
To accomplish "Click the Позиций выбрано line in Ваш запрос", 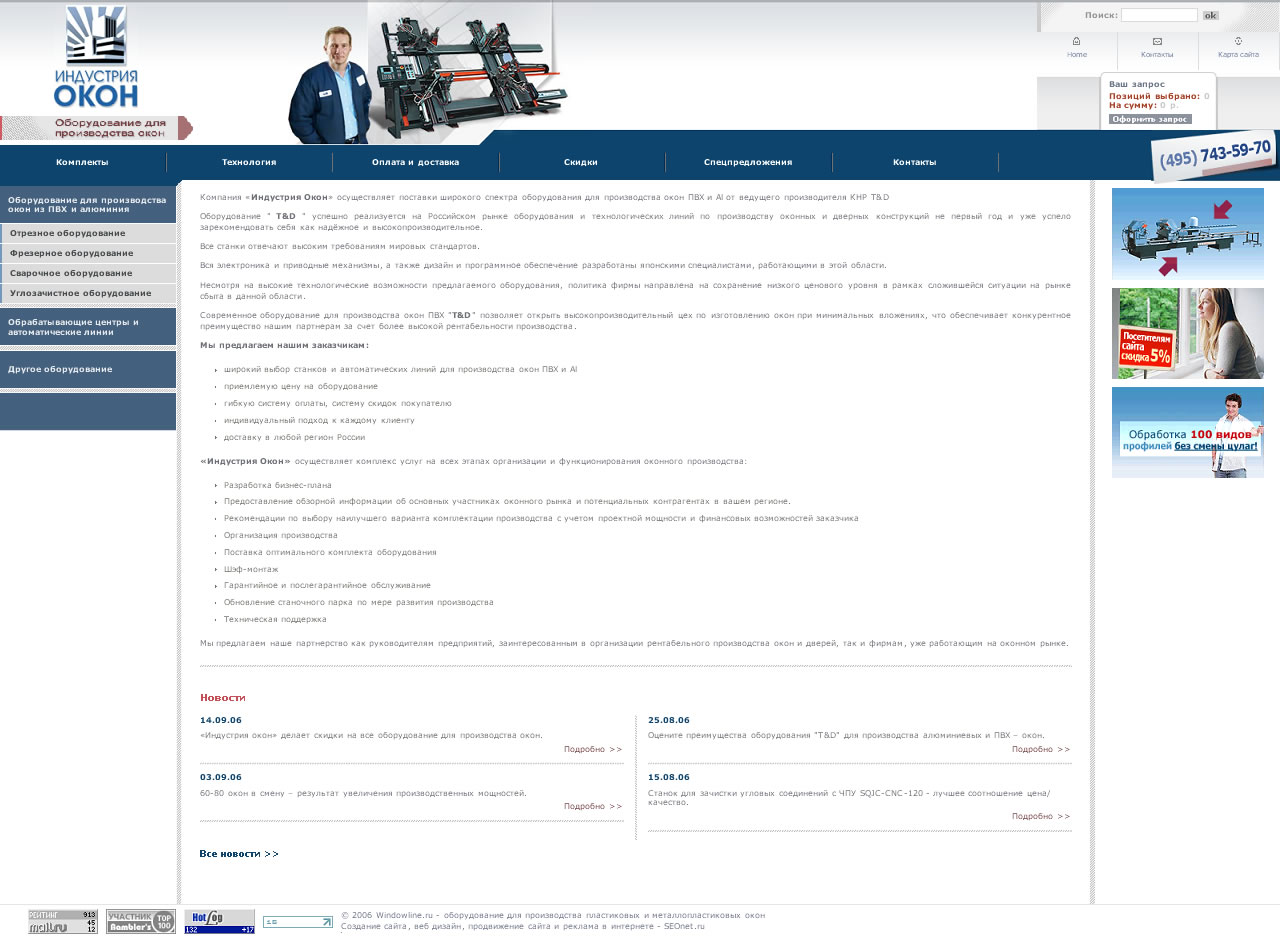I will [1159, 96].
